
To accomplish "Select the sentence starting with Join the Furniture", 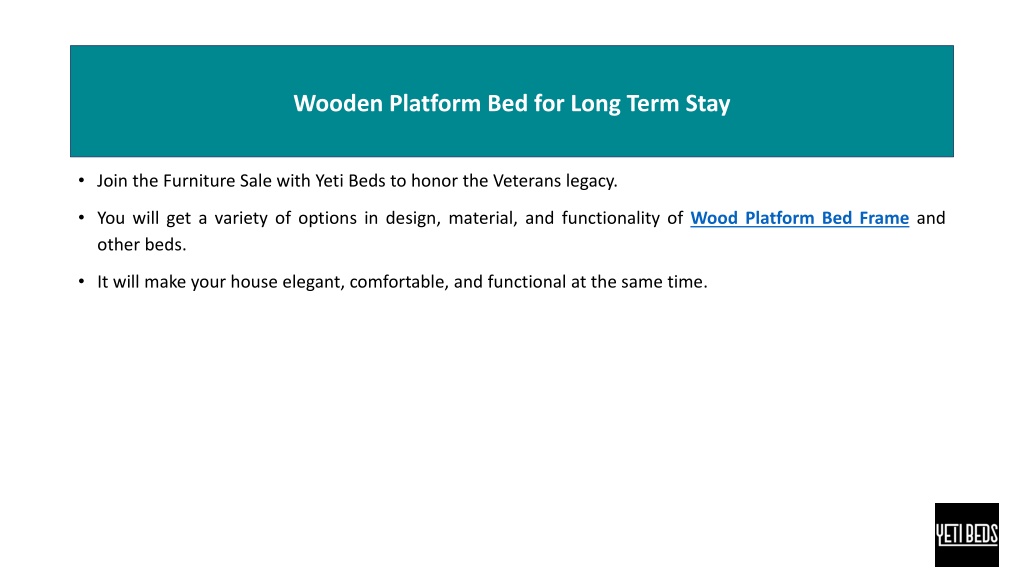I will pyautogui.click(x=357, y=181).
